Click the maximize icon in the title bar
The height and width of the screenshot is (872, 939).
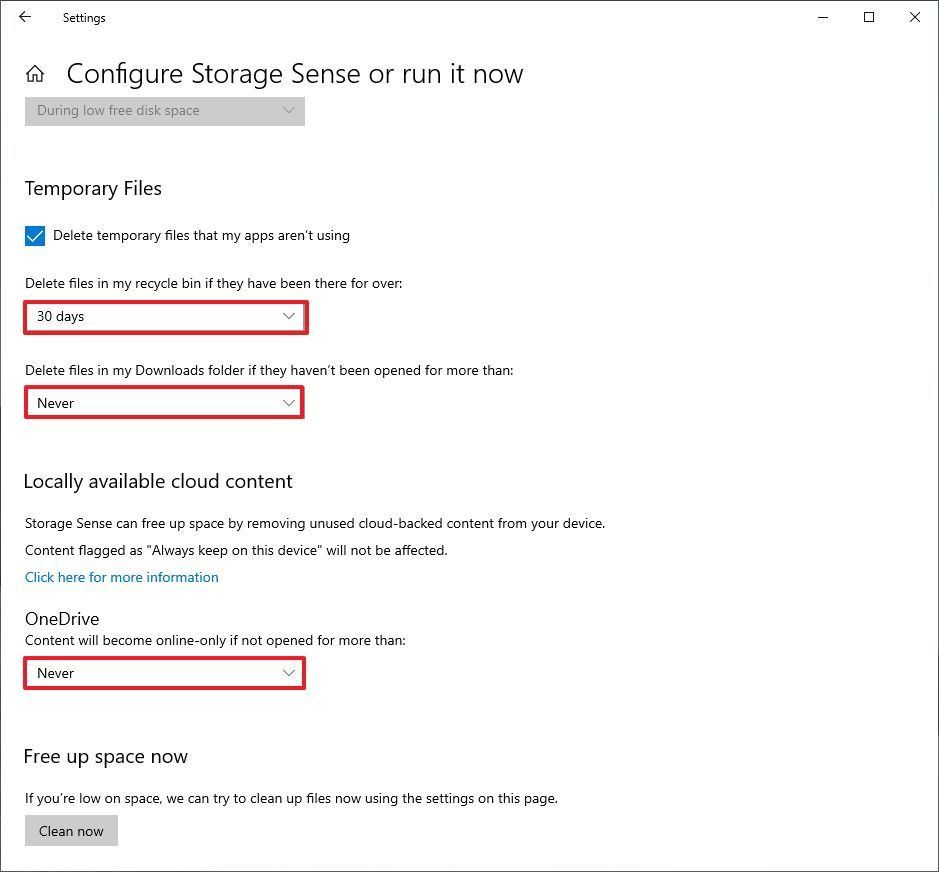(x=868, y=17)
